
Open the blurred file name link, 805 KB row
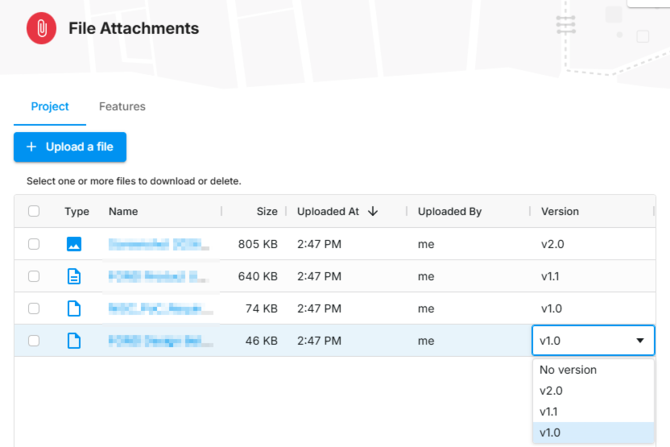[x=159, y=244]
